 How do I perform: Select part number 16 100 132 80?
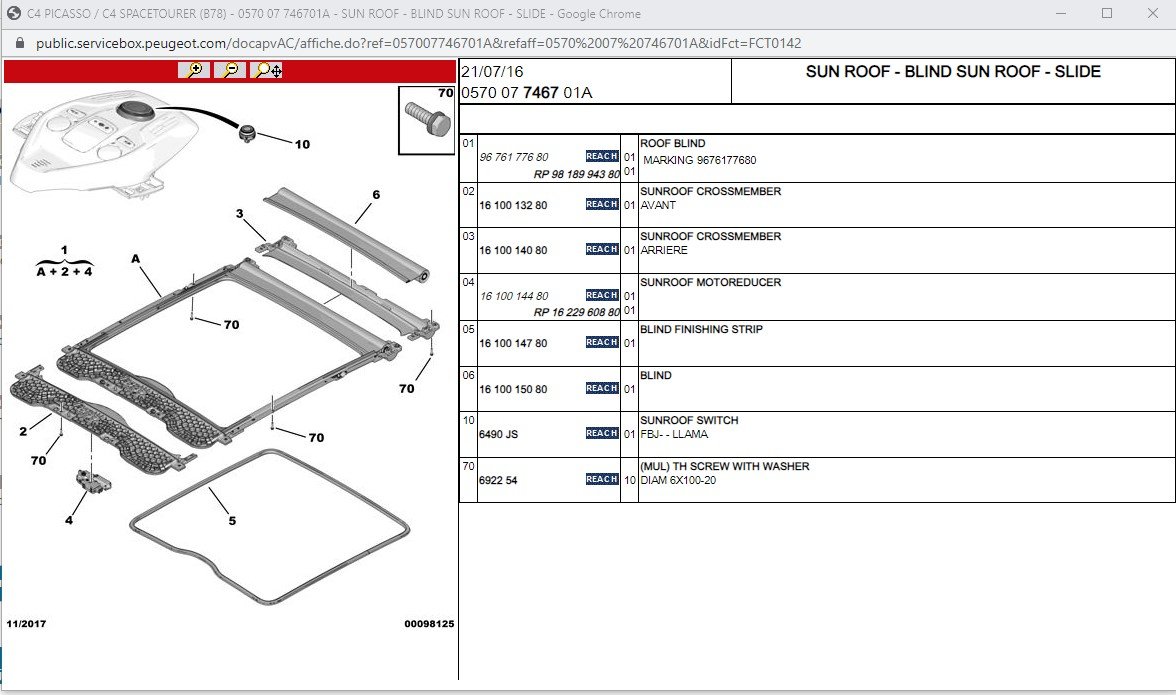point(513,205)
